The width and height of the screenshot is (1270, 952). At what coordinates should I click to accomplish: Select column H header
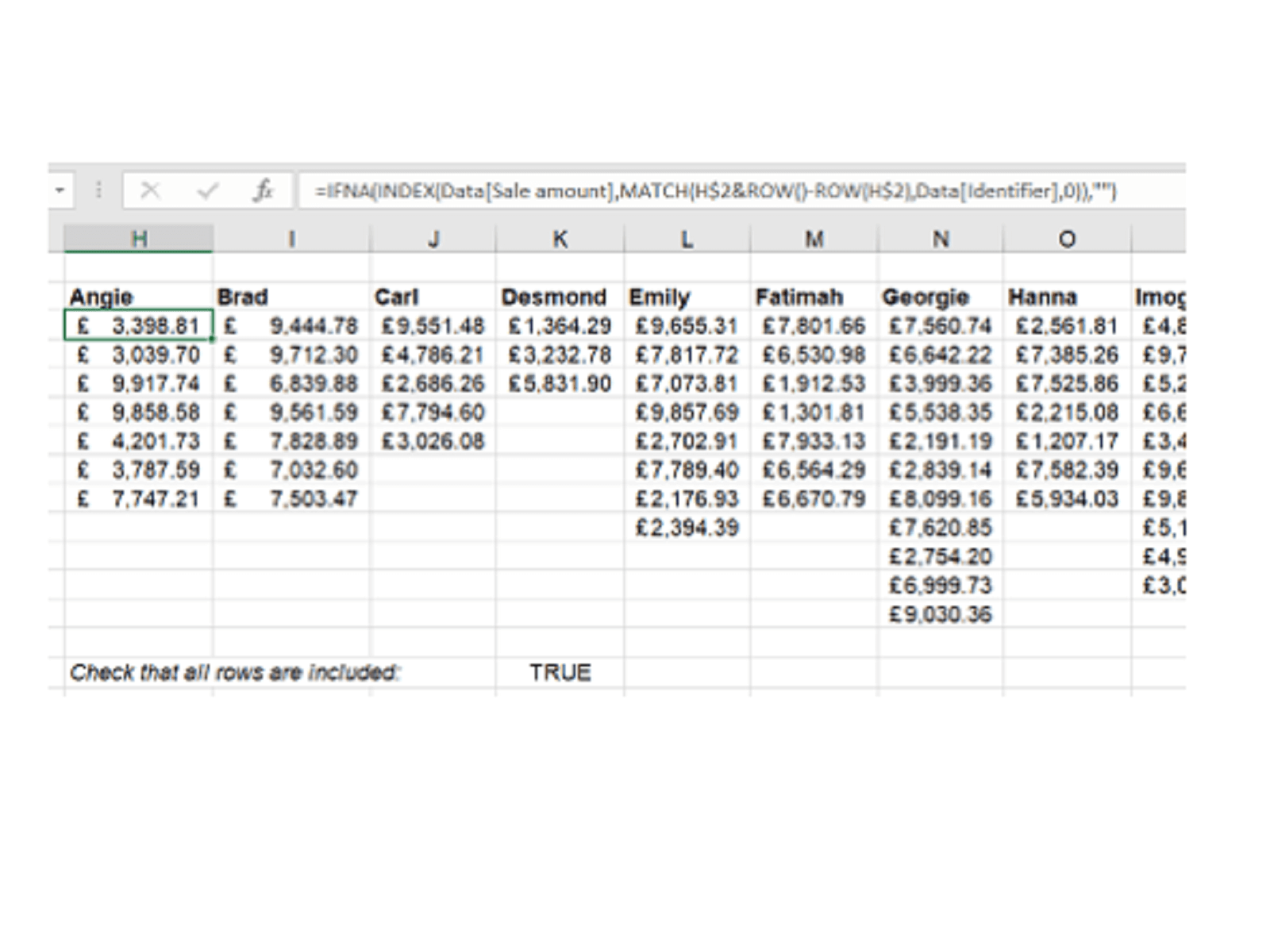pyautogui.click(x=139, y=239)
